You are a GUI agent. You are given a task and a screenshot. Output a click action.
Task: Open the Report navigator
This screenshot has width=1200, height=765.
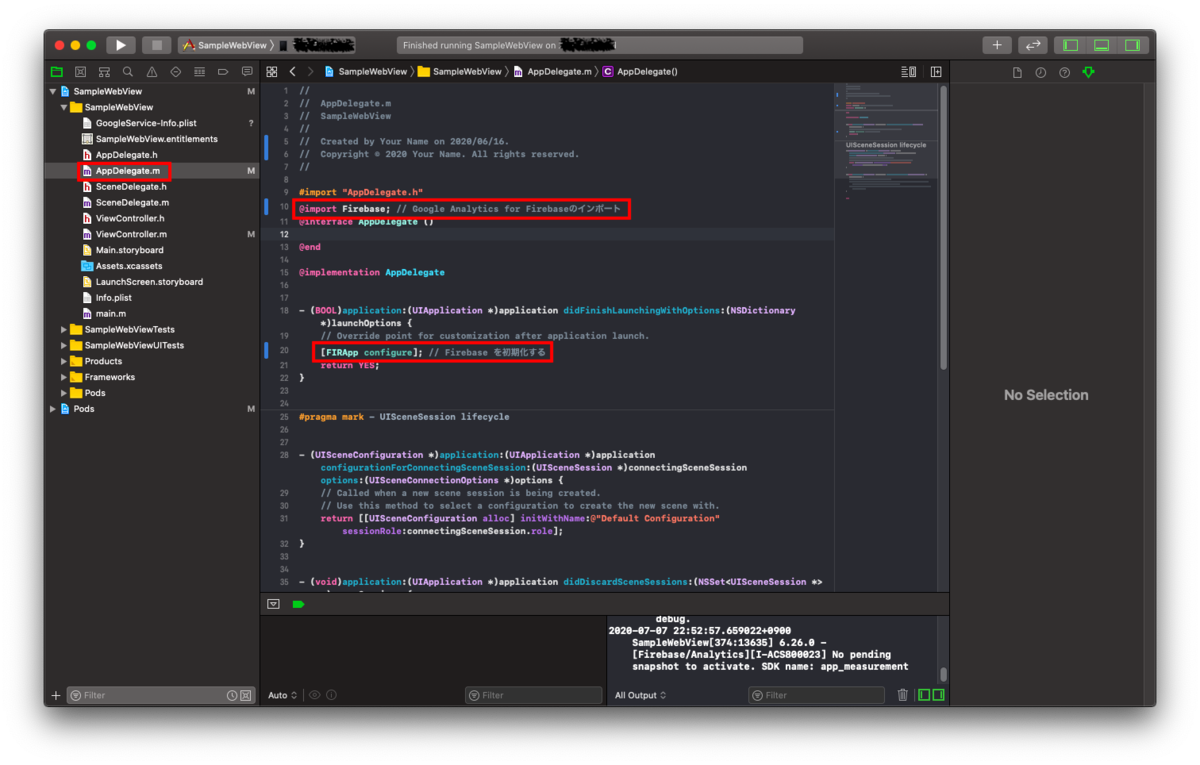coord(246,72)
